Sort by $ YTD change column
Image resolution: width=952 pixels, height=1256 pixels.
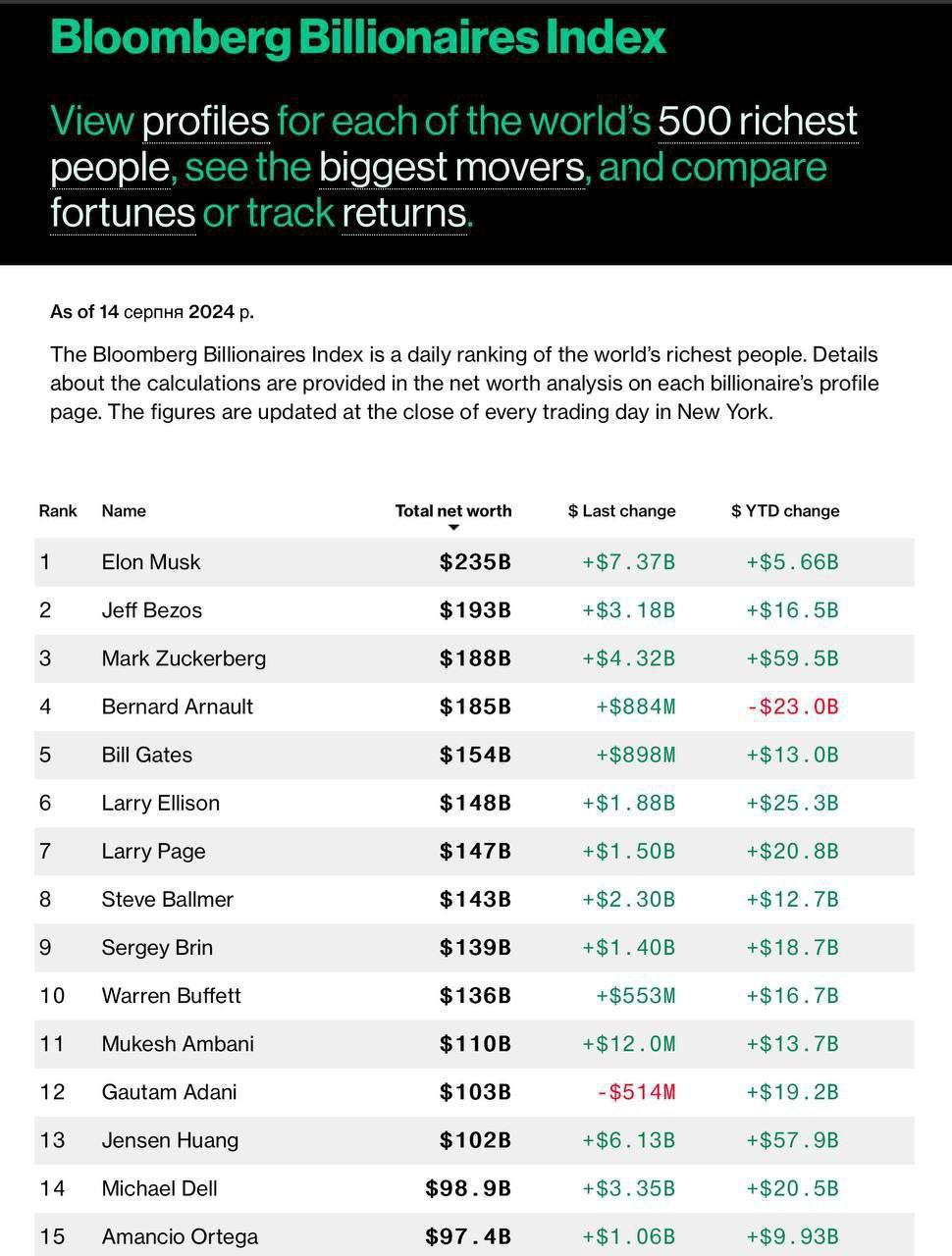(785, 510)
